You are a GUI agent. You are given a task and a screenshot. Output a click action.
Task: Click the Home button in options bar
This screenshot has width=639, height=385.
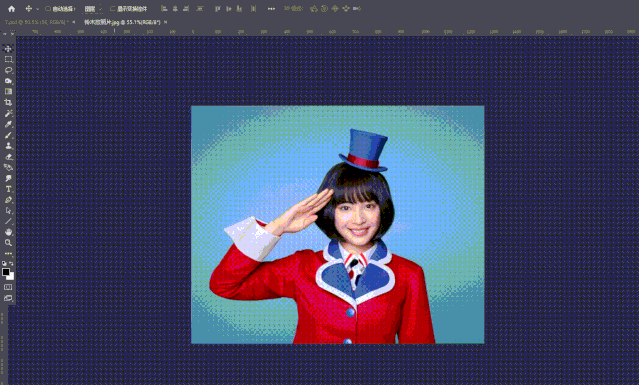(11, 9)
